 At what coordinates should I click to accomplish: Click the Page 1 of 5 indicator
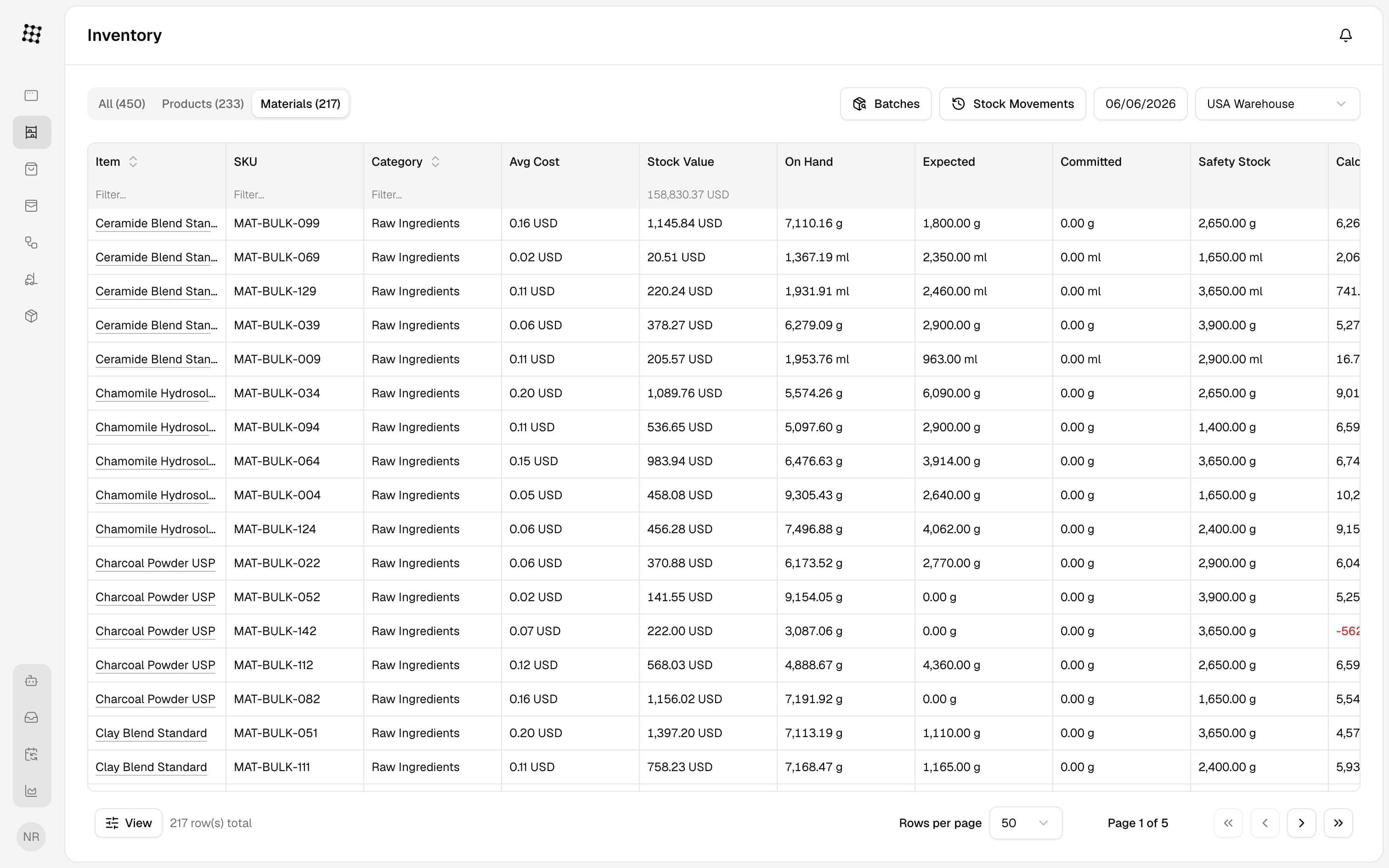coord(1138,823)
